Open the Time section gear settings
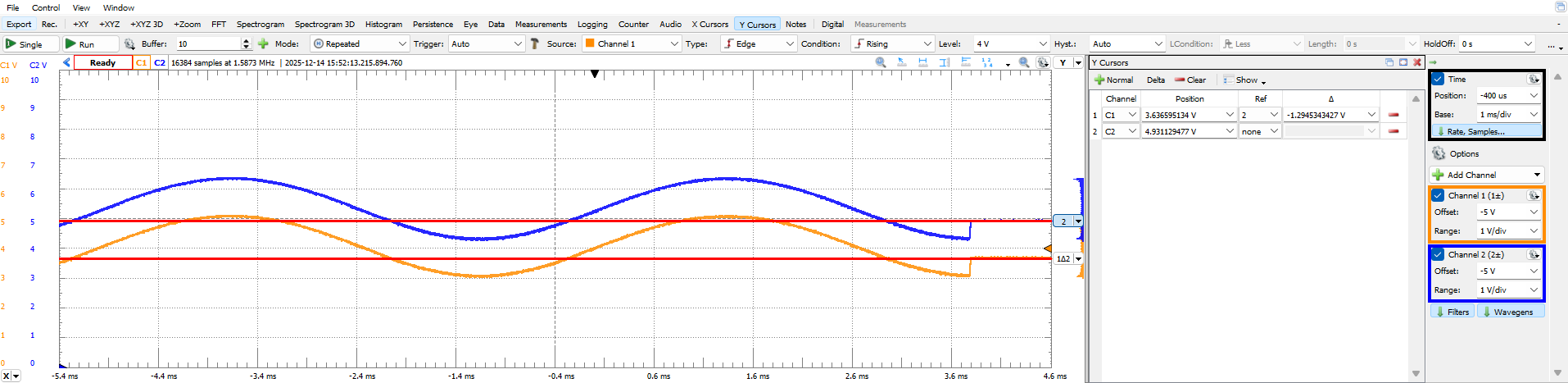 point(1533,80)
